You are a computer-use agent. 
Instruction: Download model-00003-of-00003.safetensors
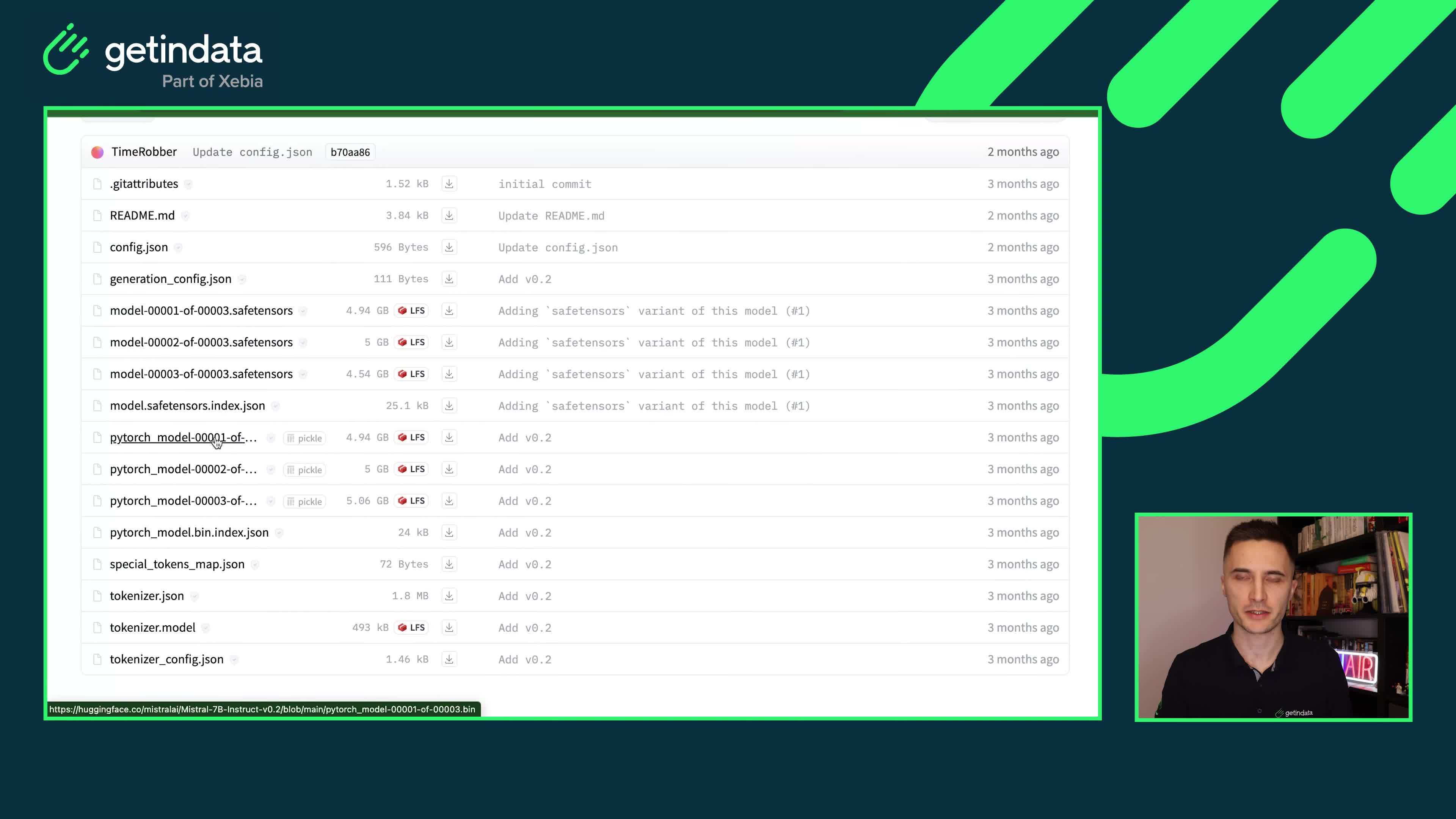(x=449, y=373)
